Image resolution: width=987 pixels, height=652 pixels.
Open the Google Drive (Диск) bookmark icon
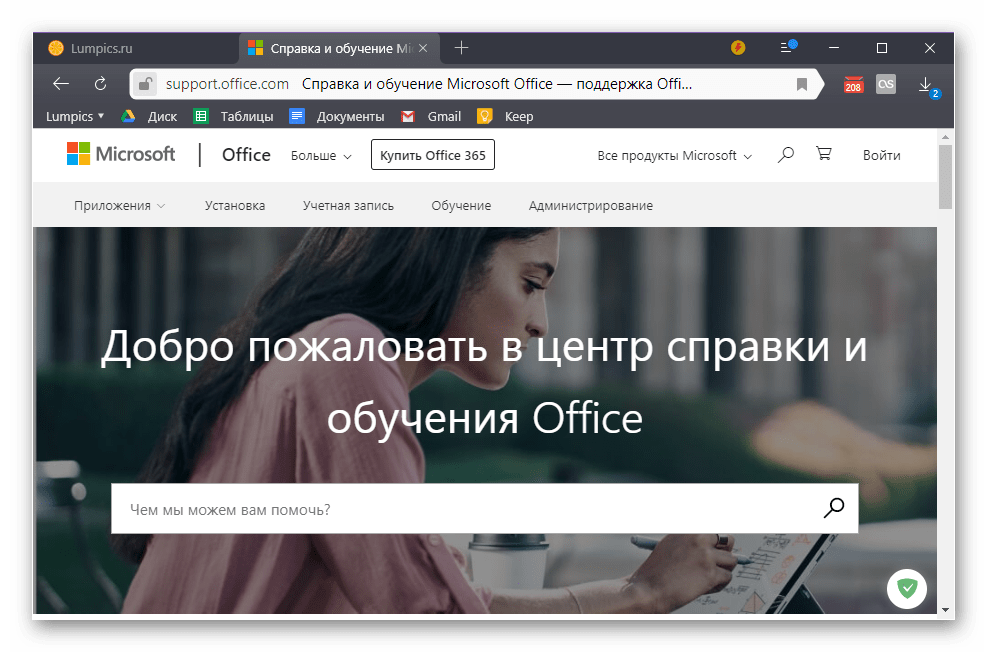pyautogui.click(x=128, y=116)
